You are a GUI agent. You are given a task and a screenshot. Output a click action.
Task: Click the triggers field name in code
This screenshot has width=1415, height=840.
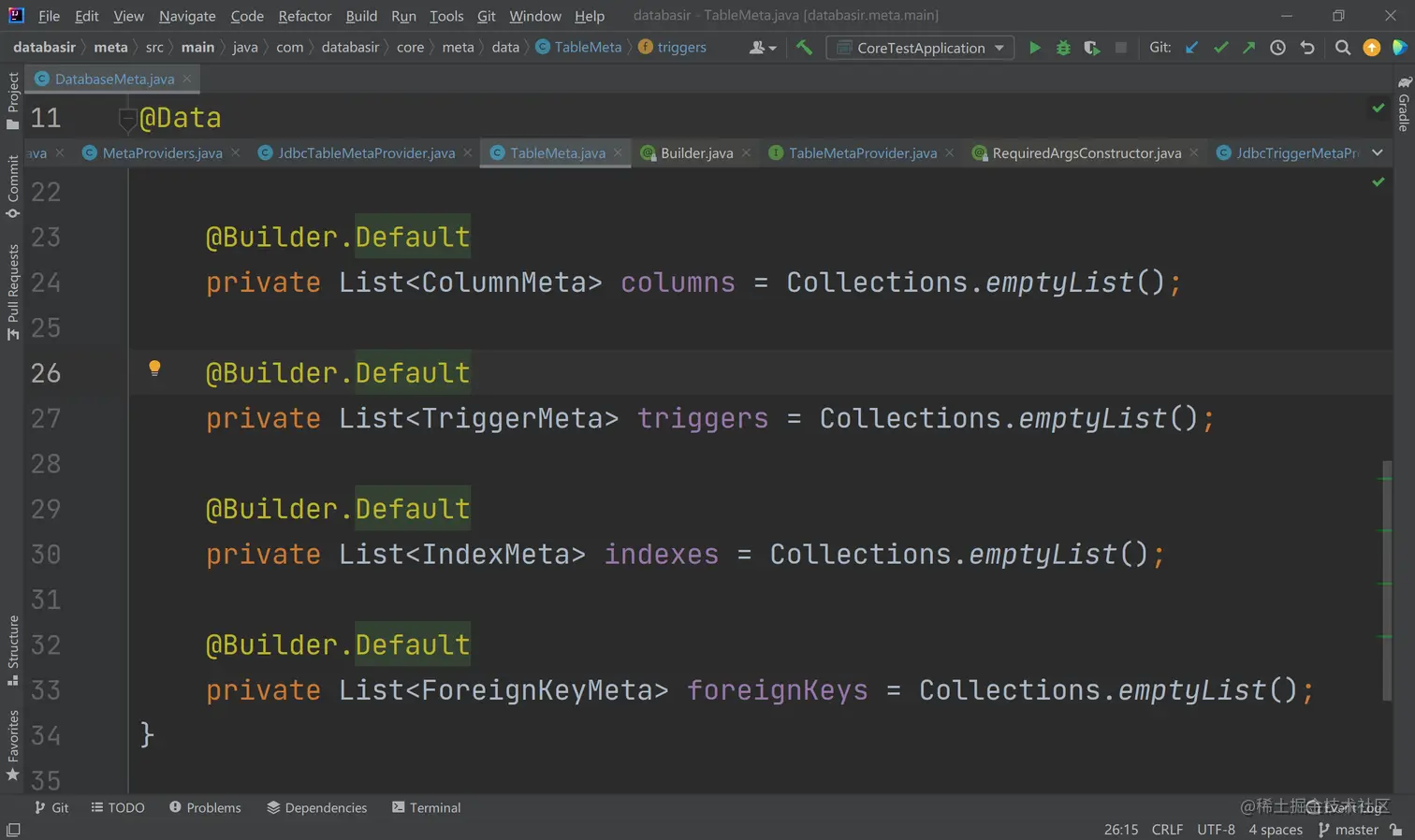(703, 418)
